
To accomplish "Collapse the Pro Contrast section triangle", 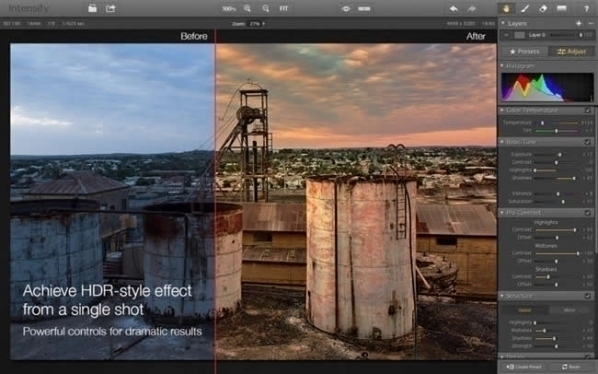I will tap(502, 212).
